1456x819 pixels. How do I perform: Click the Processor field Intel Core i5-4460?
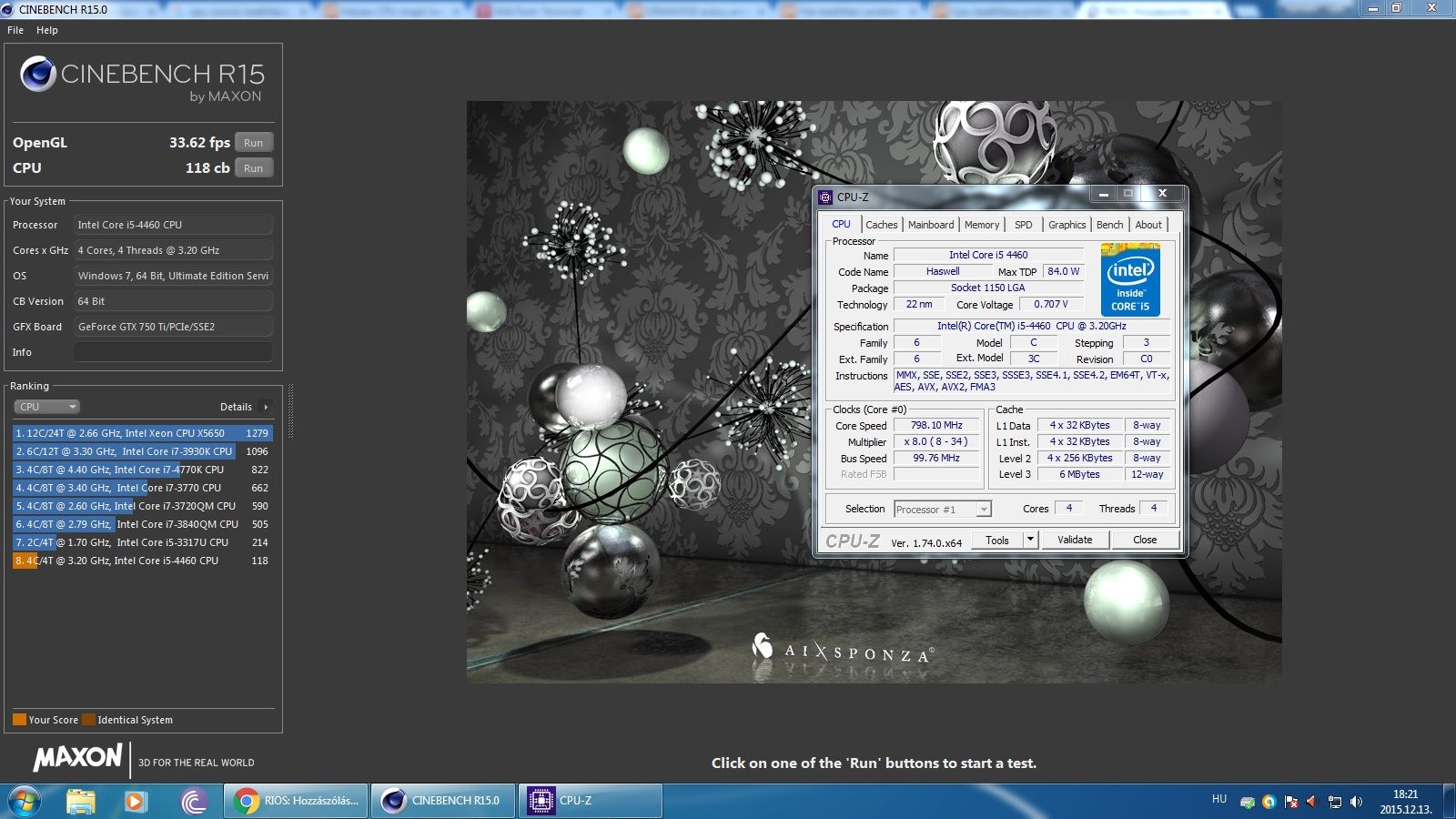point(173,225)
